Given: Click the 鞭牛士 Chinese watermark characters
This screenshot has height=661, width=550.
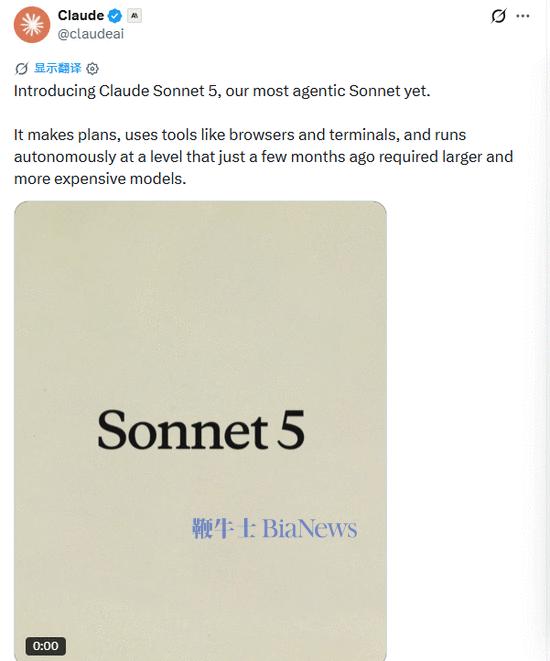Looking at the screenshot, I should tap(224, 528).
